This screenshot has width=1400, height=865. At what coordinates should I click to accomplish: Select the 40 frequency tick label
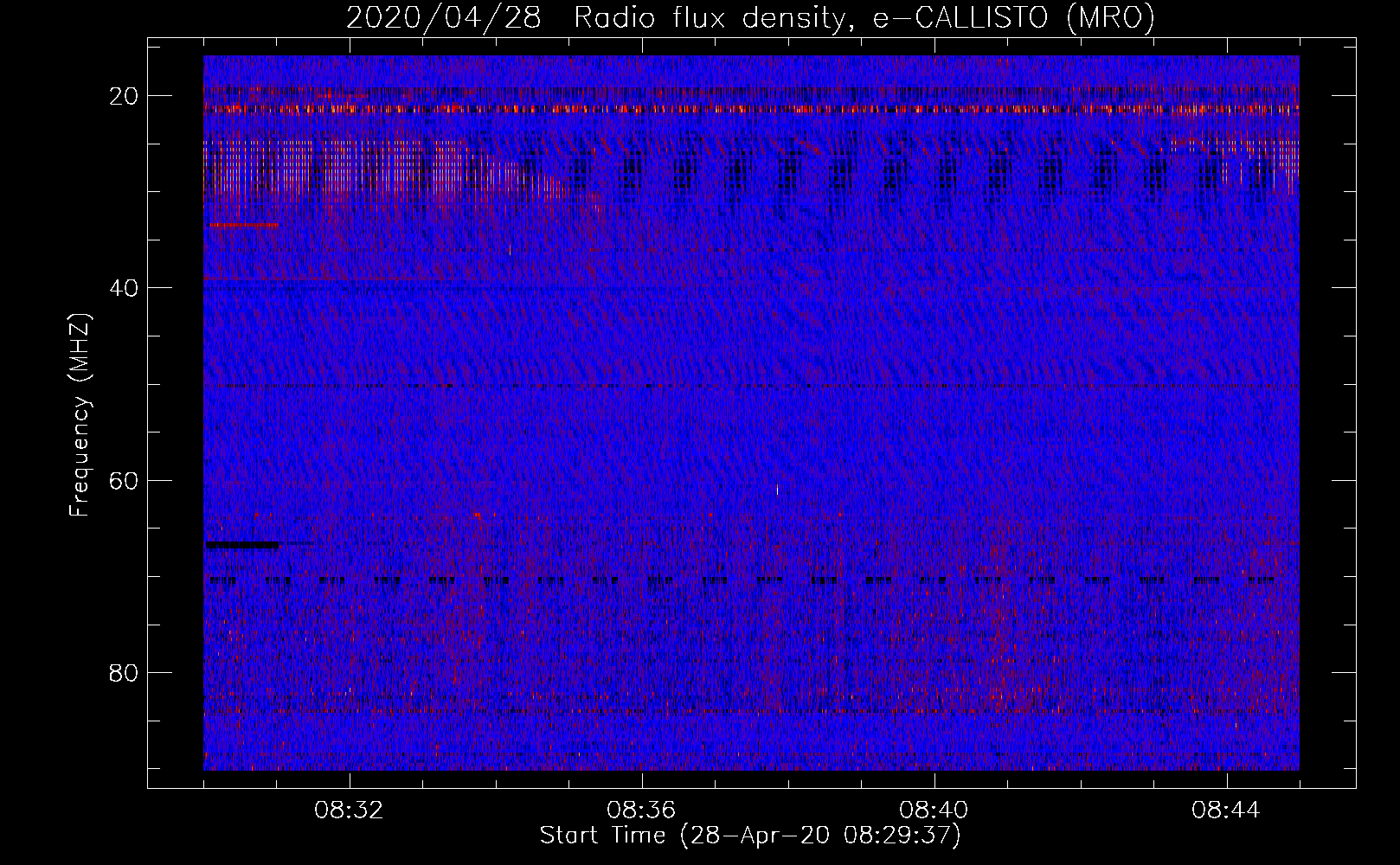[125, 287]
